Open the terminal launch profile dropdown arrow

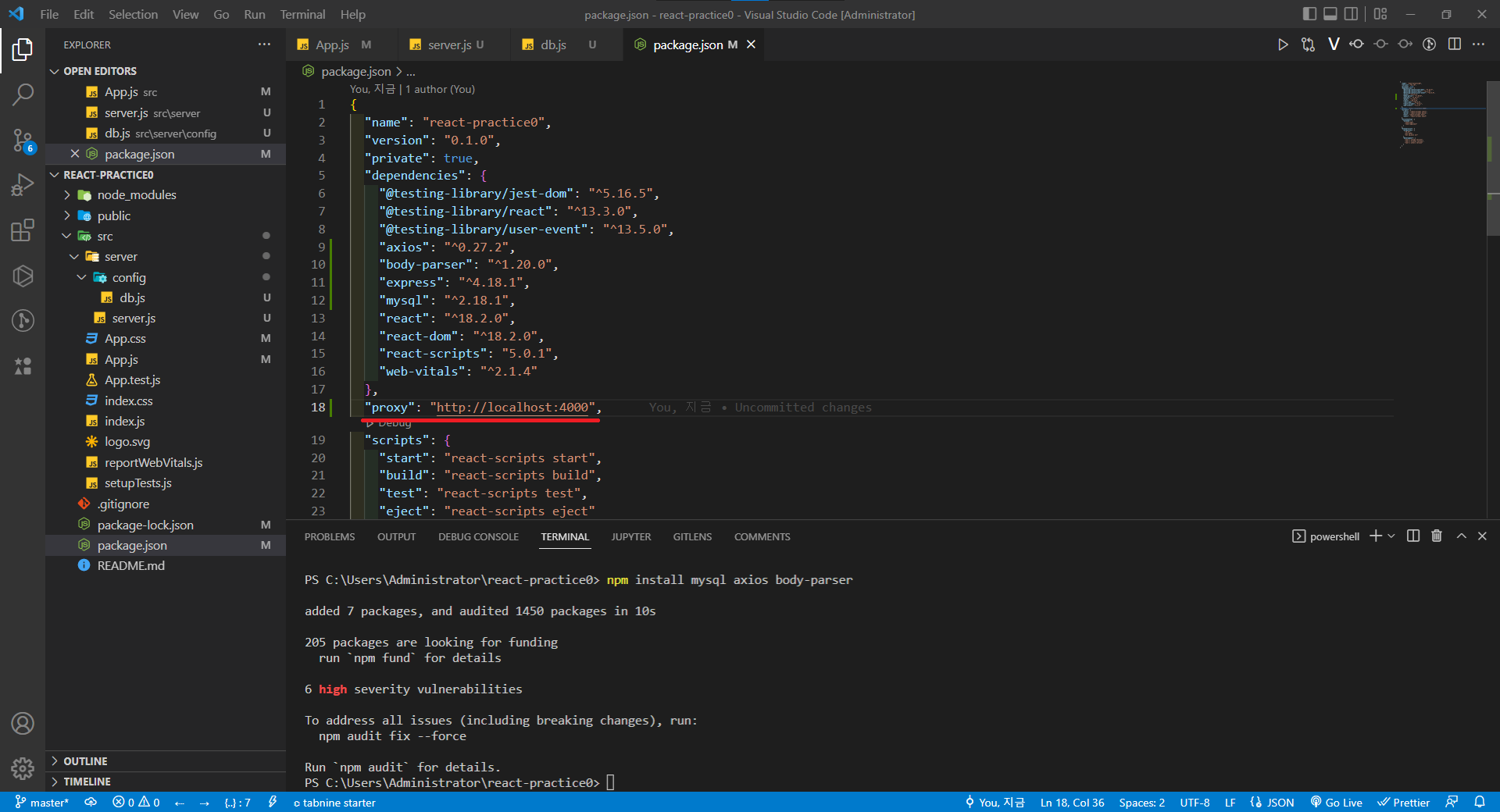pos(1391,536)
